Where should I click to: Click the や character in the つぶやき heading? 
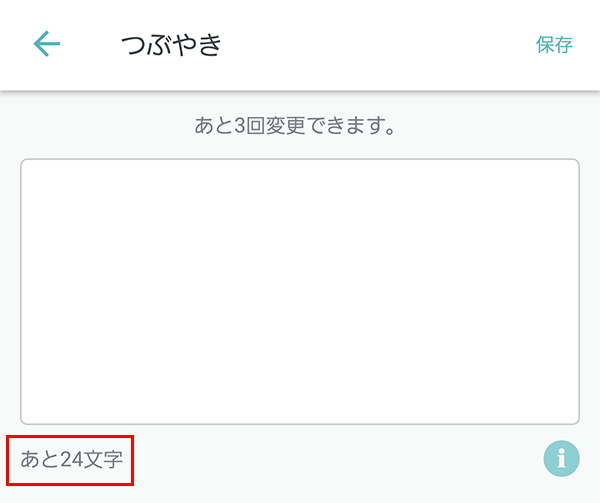tap(184, 44)
